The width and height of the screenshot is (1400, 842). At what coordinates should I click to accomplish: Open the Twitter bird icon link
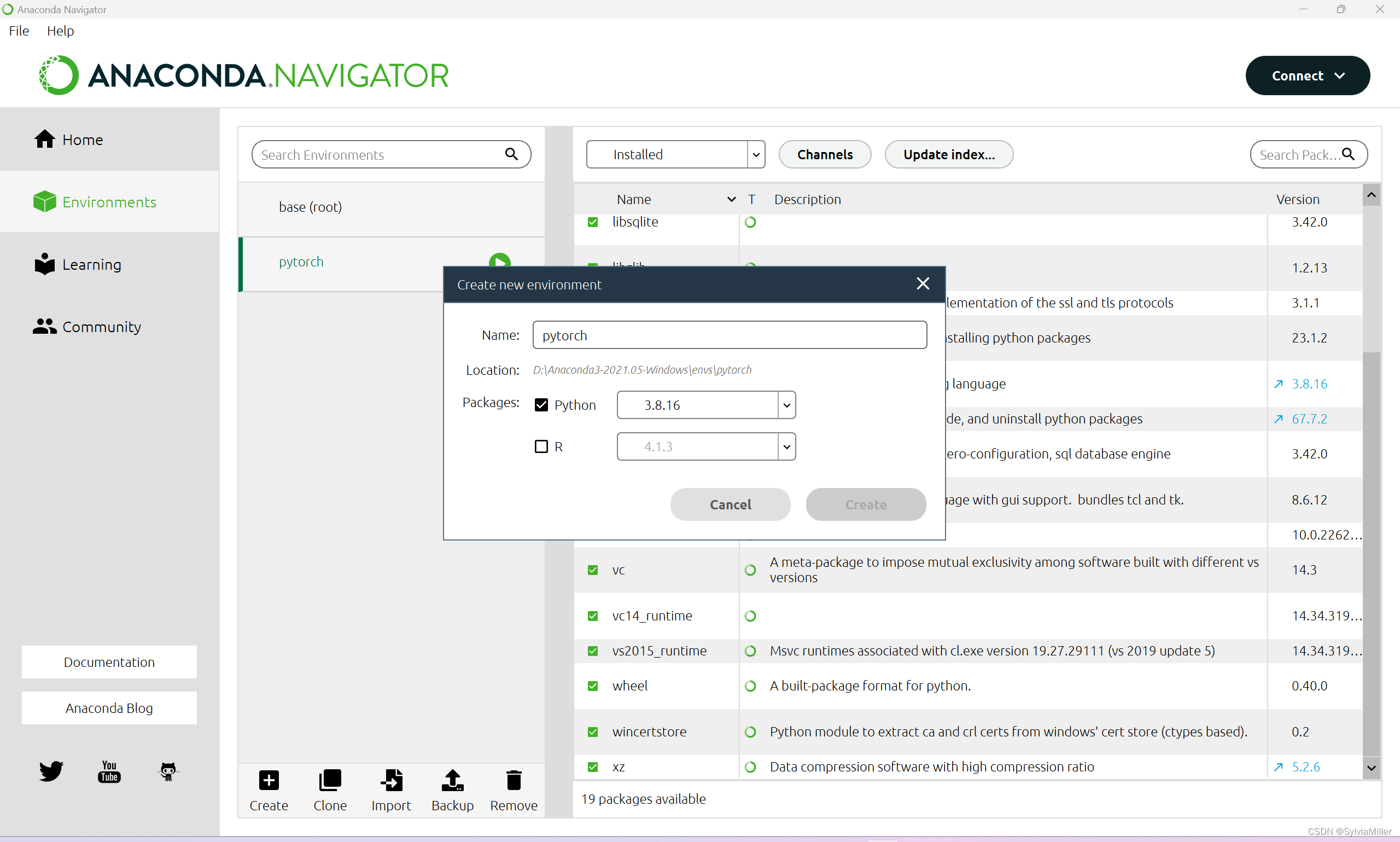[x=51, y=771]
